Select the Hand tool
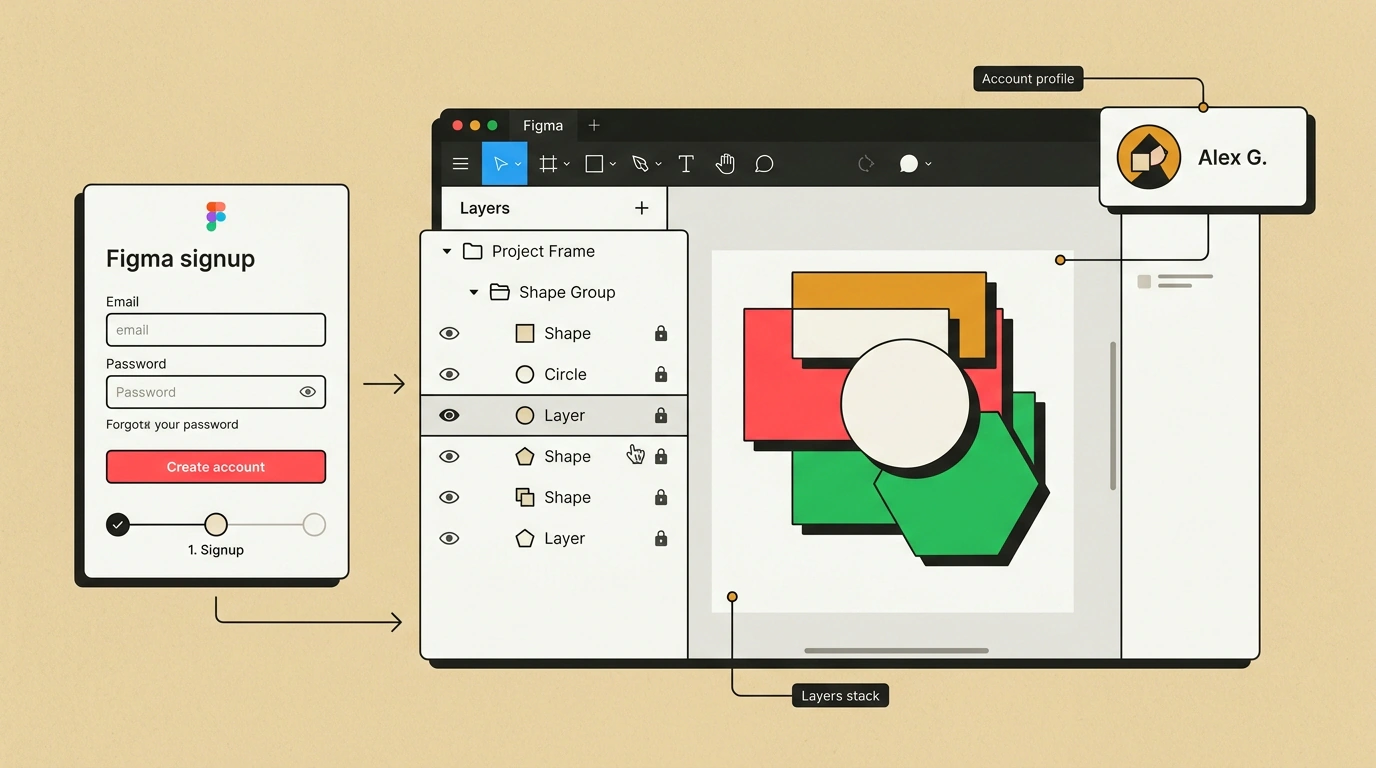Image resolution: width=1376 pixels, height=768 pixels. [725, 164]
